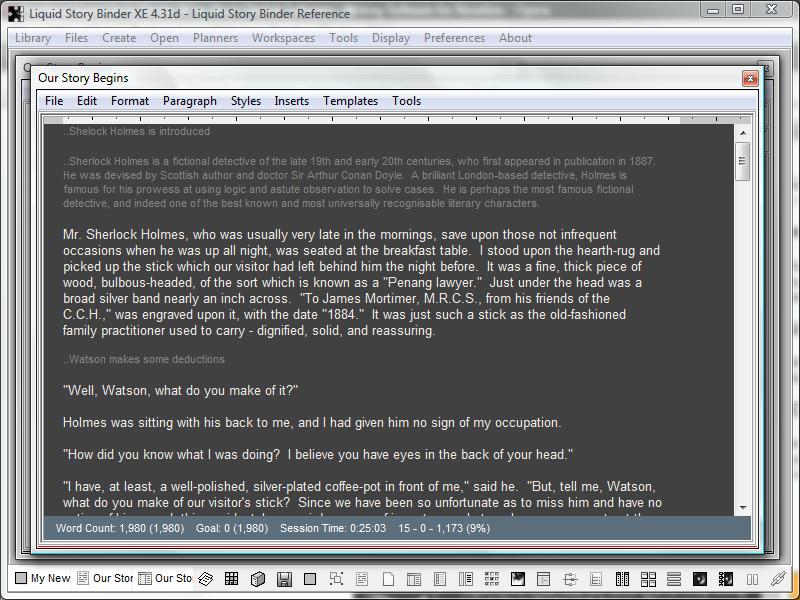Click the three horizontal bars icon

point(674,579)
